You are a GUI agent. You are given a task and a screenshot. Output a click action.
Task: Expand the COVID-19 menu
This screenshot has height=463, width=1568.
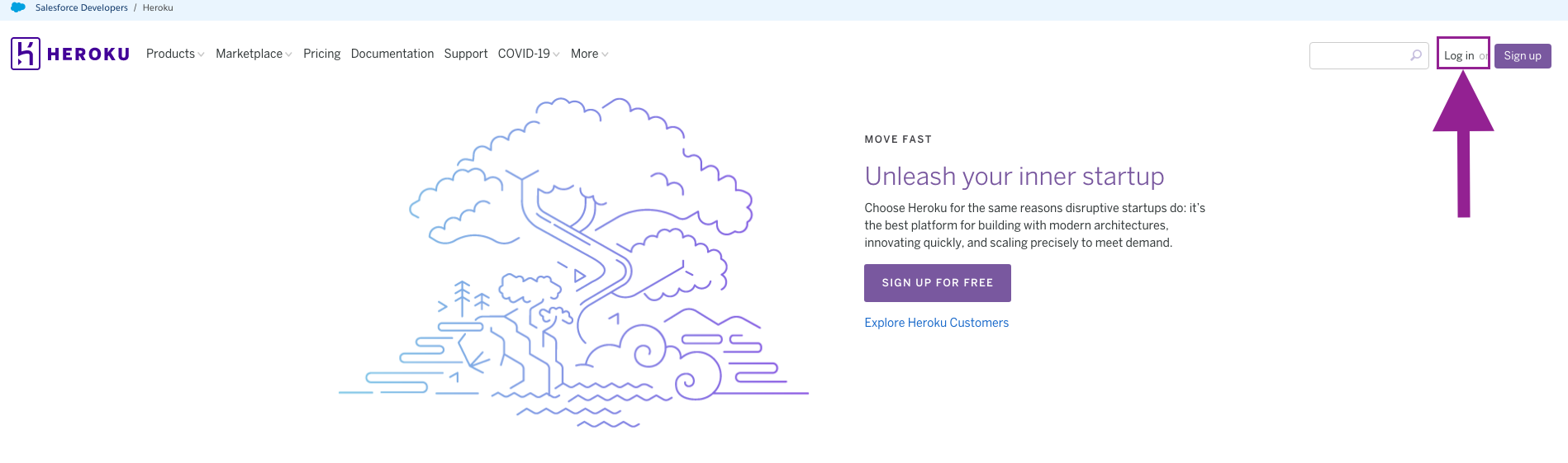click(x=528, y=54)
